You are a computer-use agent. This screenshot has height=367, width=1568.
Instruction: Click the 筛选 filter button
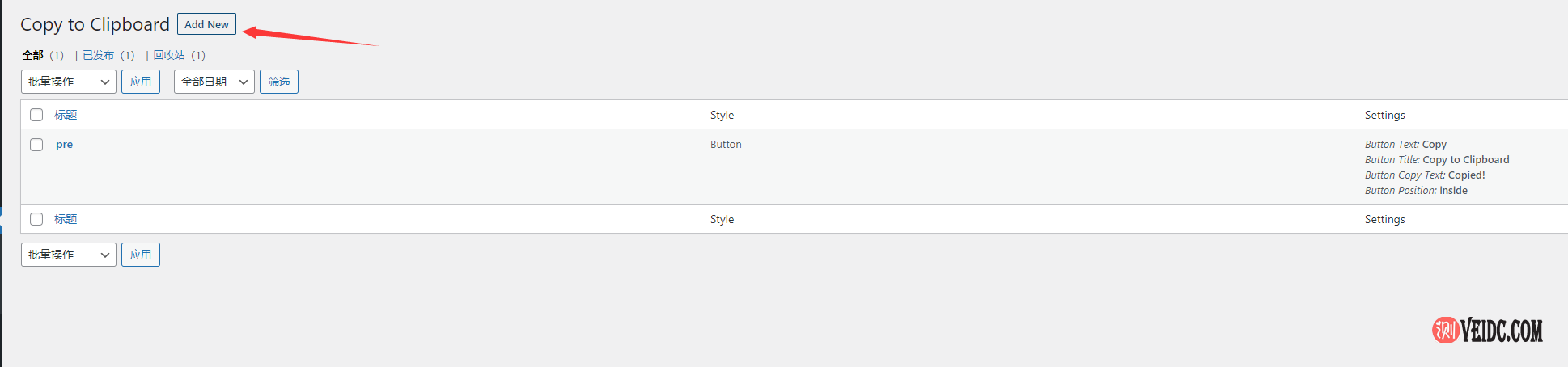click(279, 82)
